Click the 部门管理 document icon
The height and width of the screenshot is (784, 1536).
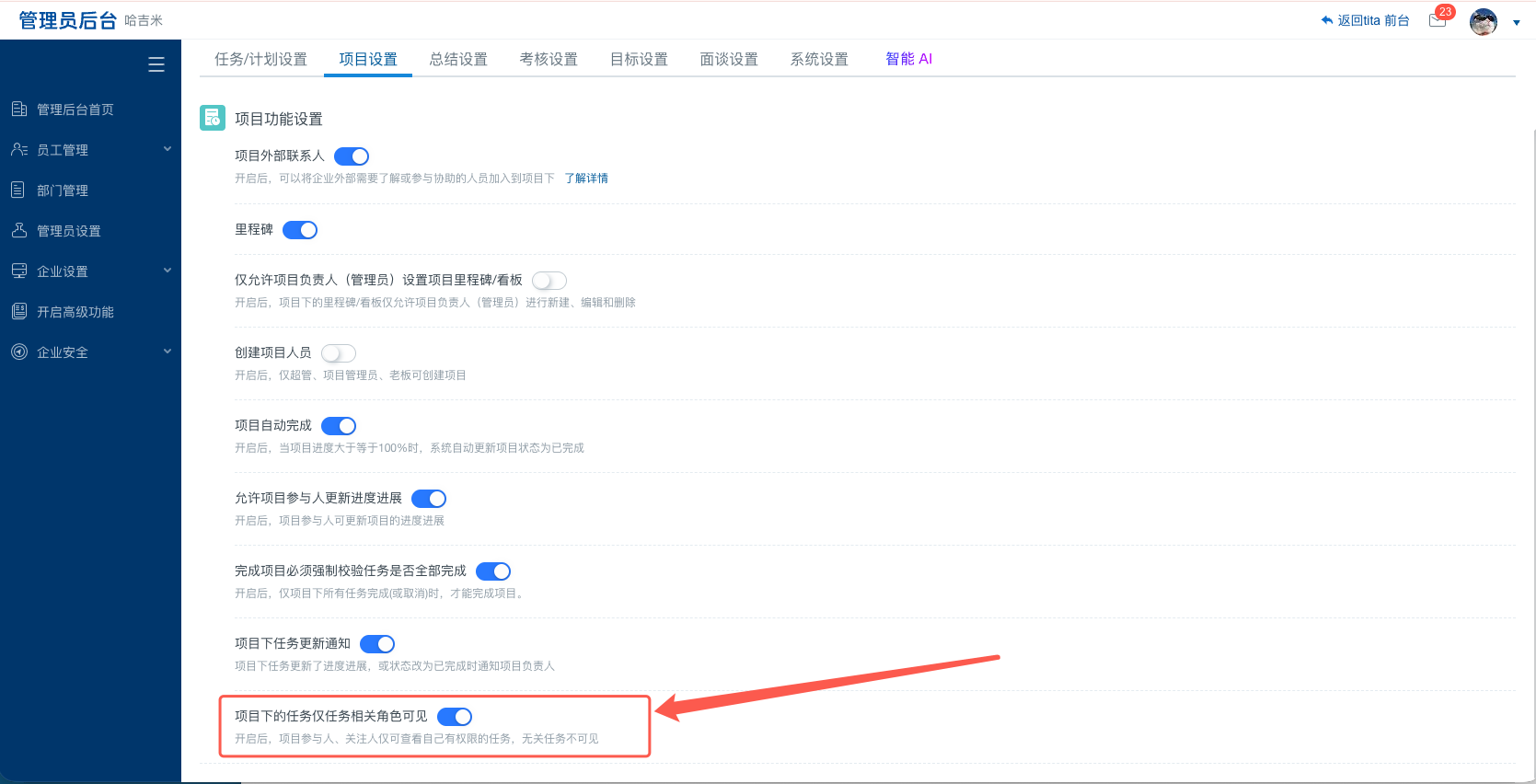[18, 190]
